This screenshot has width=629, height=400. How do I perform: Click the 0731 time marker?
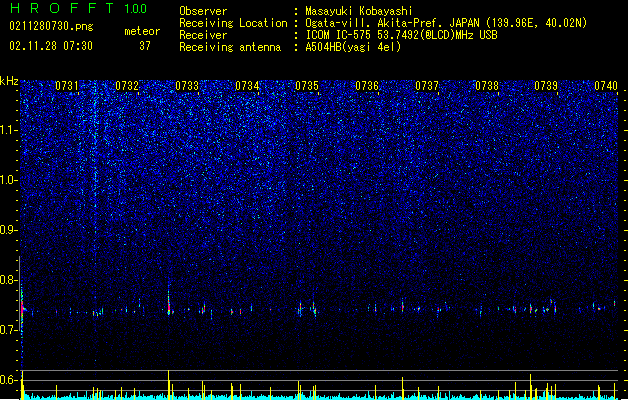coord(67,86)
